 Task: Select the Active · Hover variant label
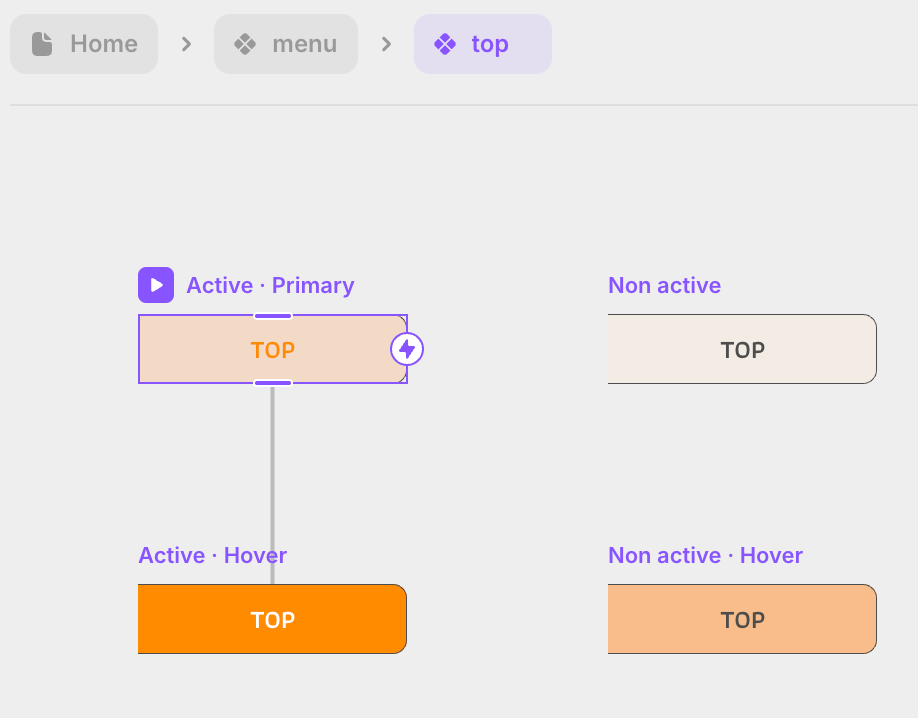pyautogui.click(x=212, y=555)
